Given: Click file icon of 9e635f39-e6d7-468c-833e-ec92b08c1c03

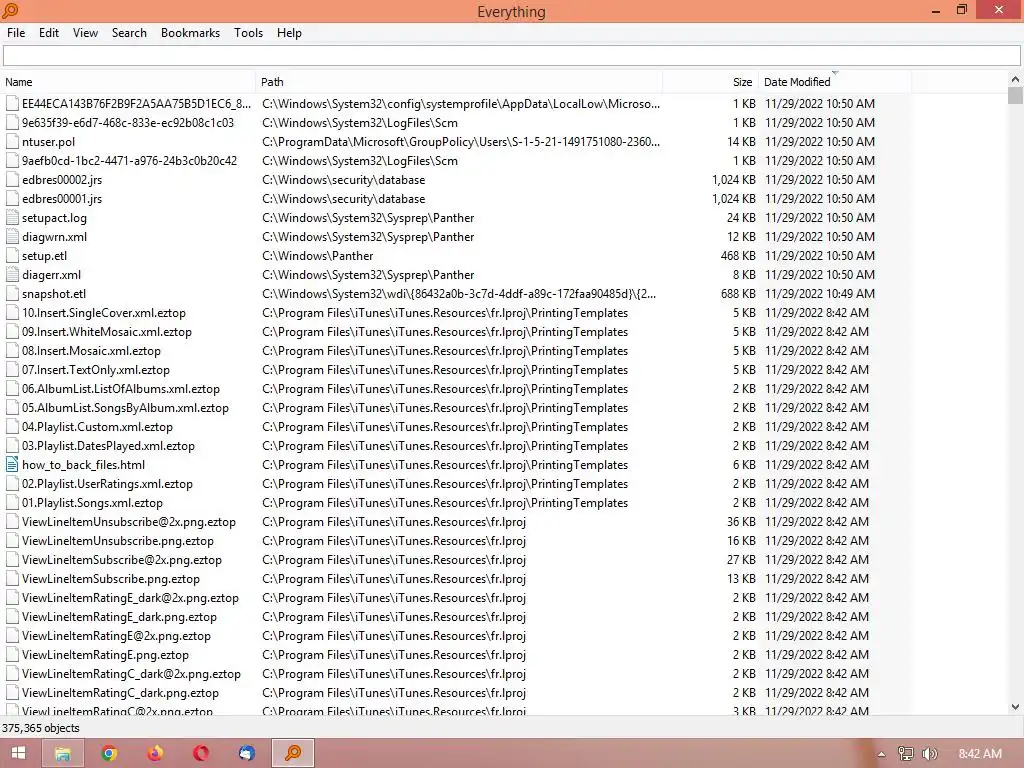Looking at the screenshot, I should click(x=12, y=123).
